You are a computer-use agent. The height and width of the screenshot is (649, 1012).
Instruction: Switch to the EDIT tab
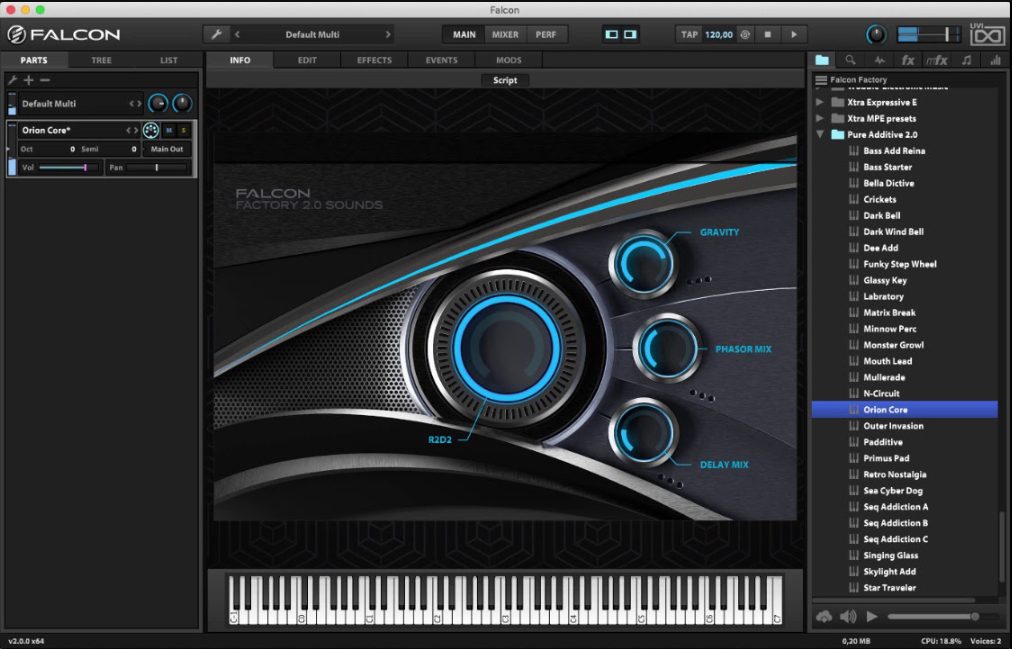click(x=307, y=60)
